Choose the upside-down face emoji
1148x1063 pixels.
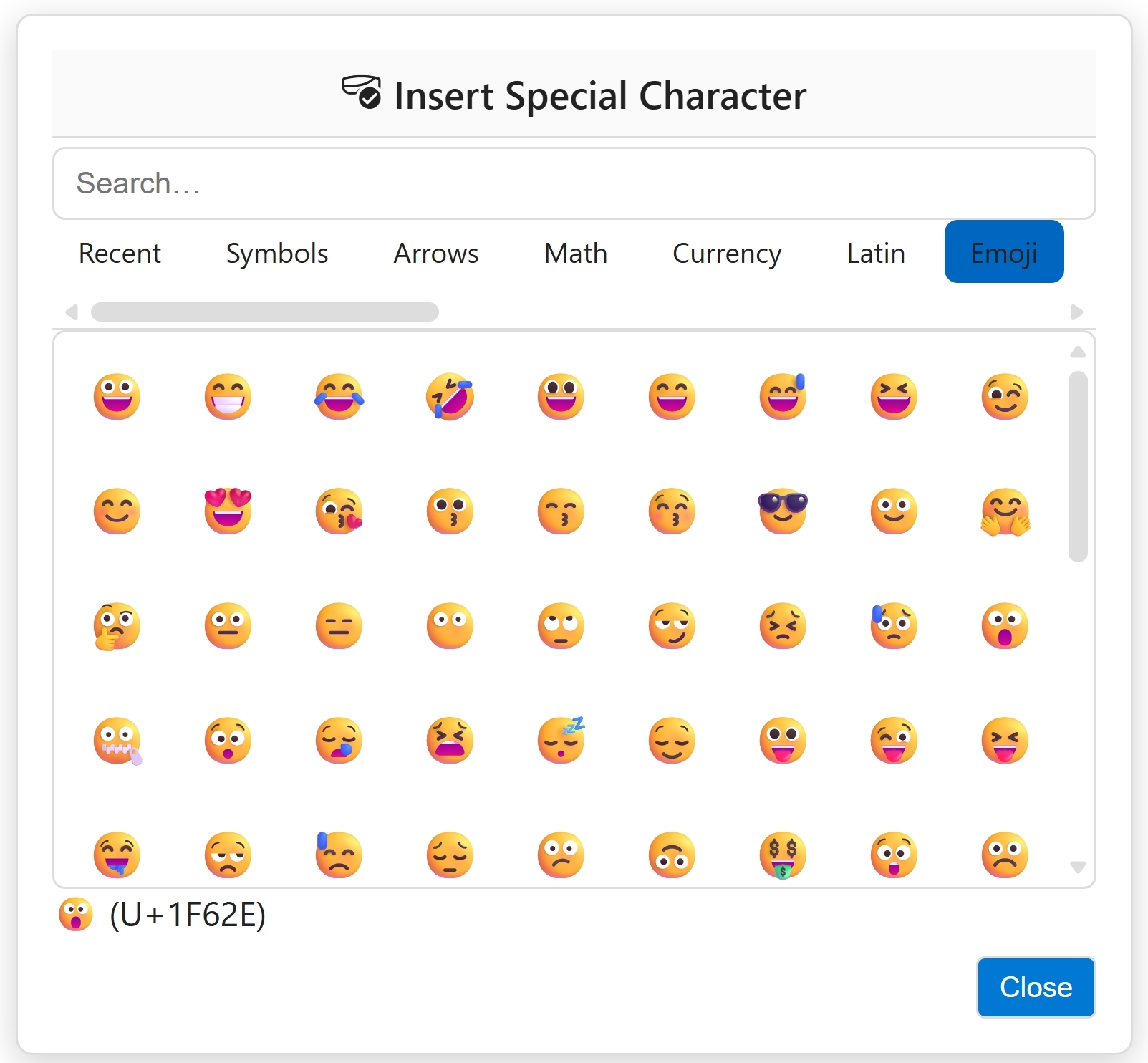click(672, 855)
